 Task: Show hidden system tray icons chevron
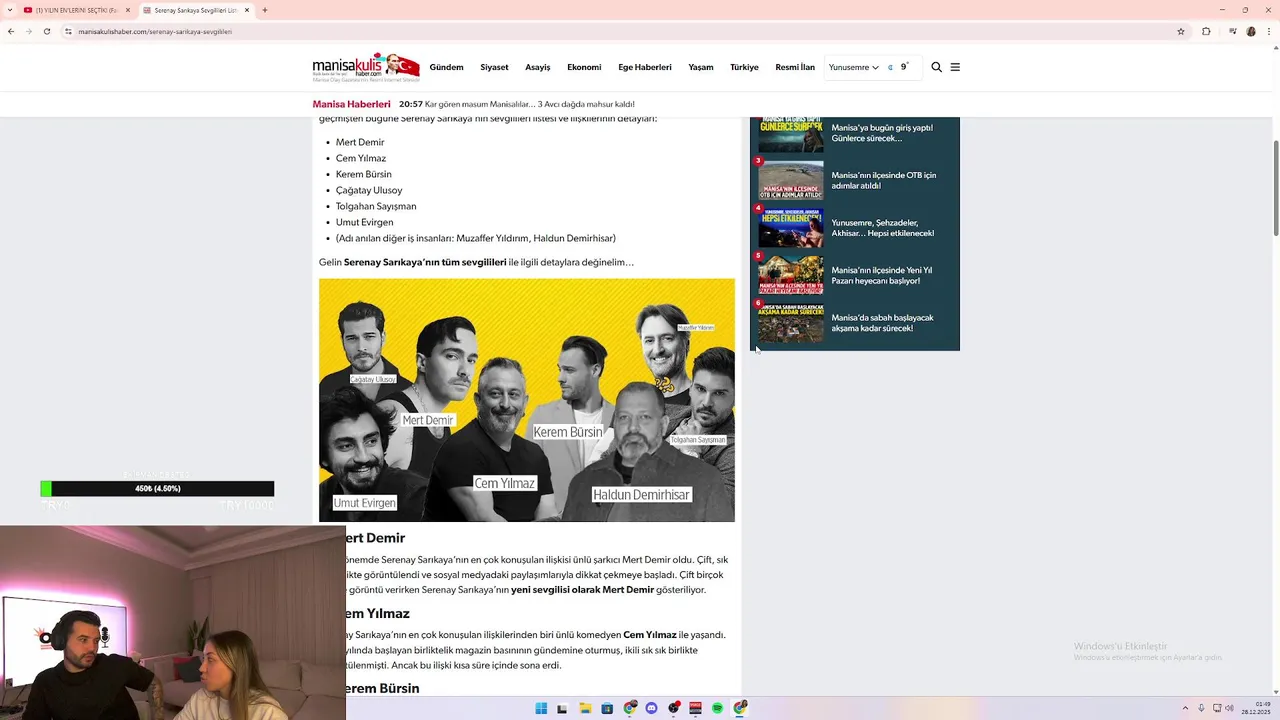coord(1186,708)
